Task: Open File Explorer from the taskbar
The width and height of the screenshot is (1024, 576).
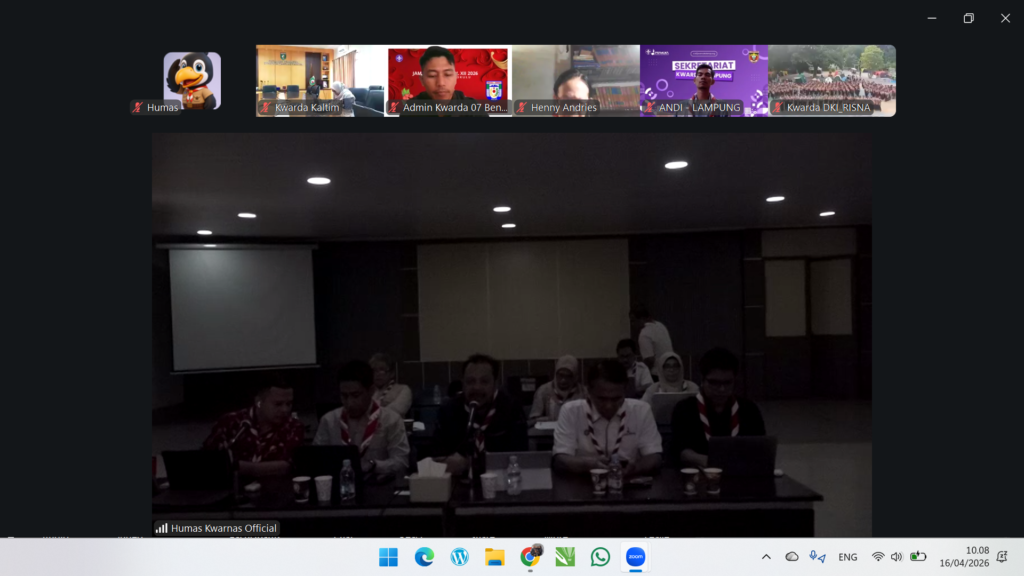Action: click(x=495, y=557)
